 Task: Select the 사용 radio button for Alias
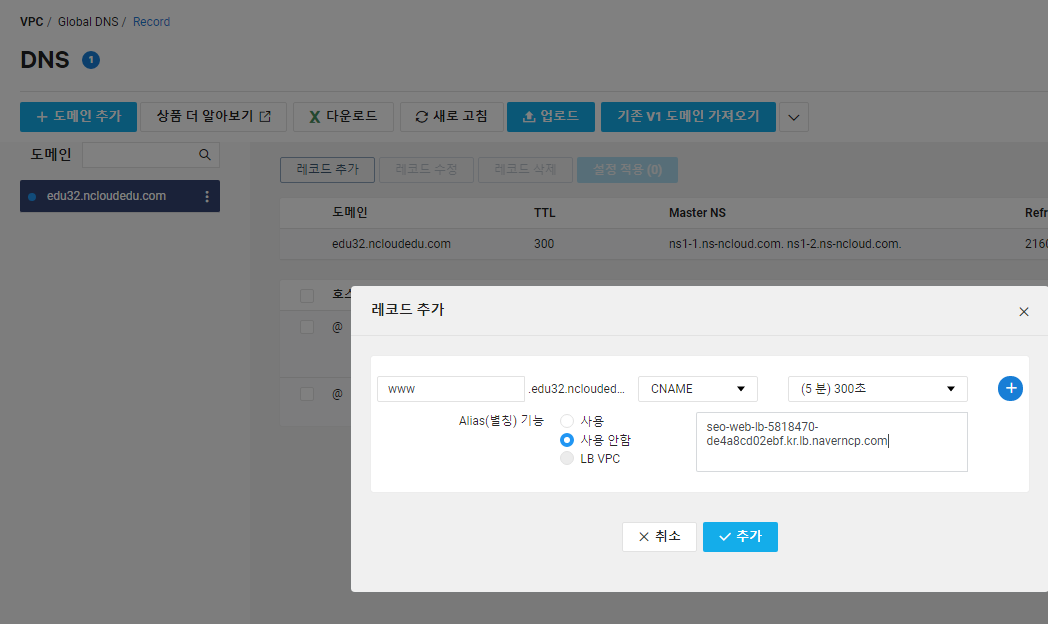567,421
